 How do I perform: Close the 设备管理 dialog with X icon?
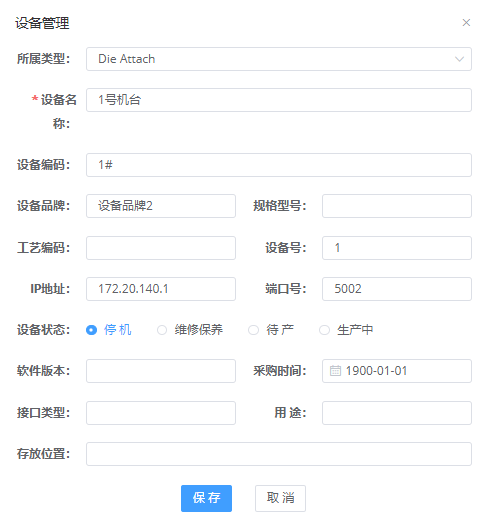click(466, 23)
